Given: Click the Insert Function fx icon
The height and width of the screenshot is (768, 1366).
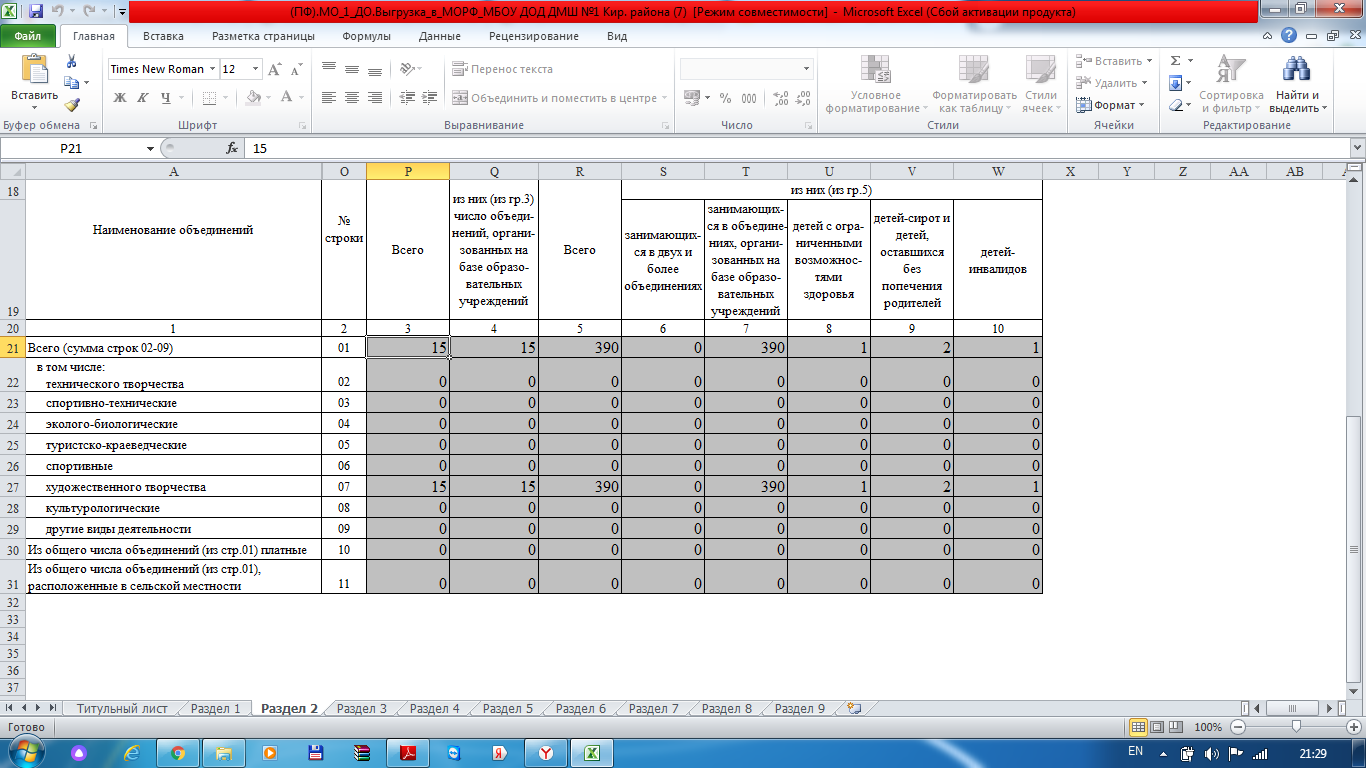Looking at the screenshot, I should click(x=232, y=148).
